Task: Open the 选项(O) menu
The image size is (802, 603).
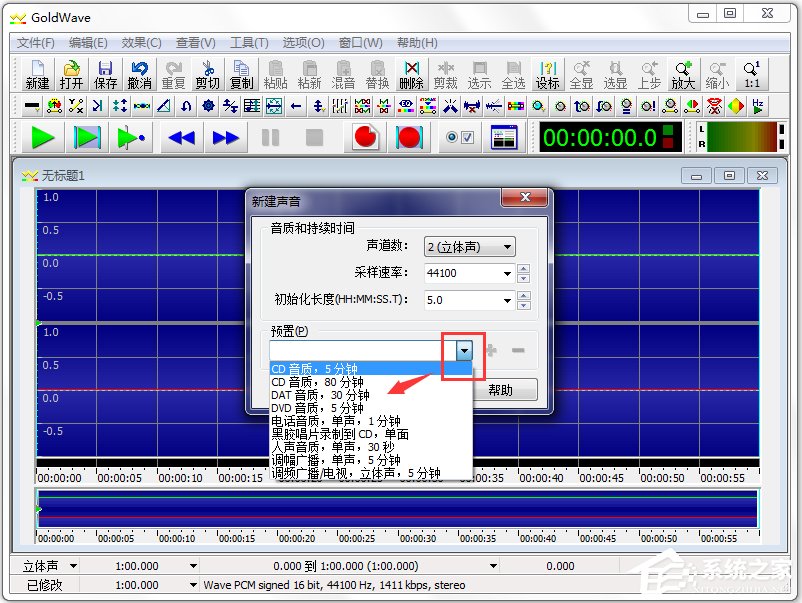Action: point(303,43)
